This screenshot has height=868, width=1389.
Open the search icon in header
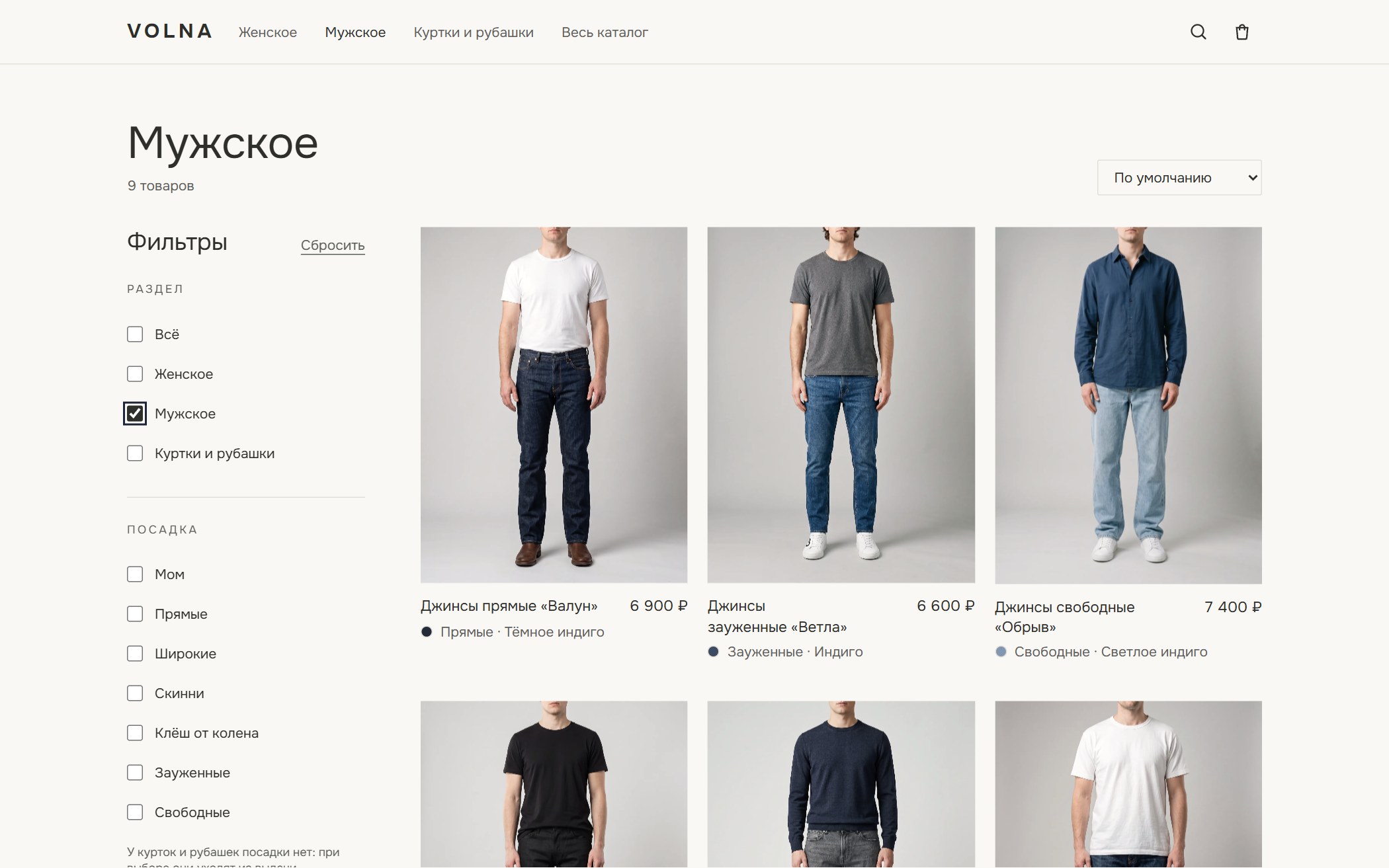pos(1198,32)
